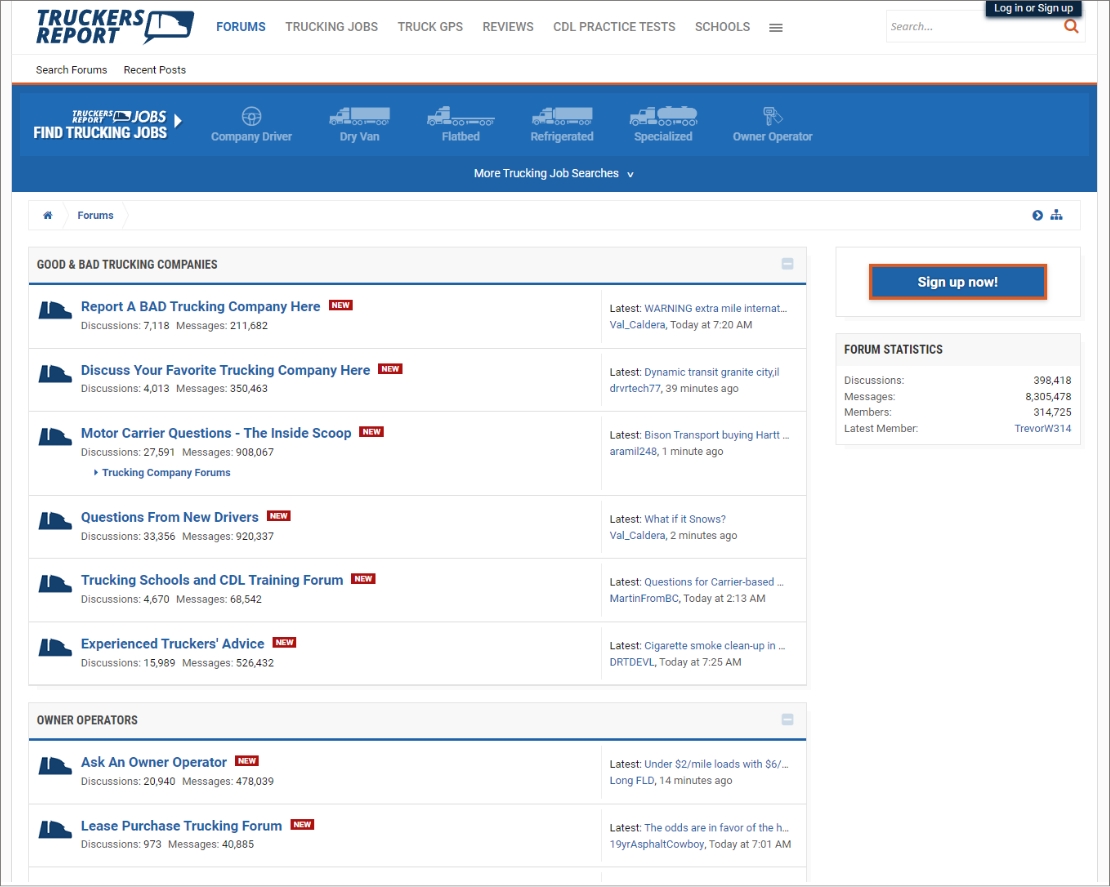Expand Trucking Company Forums sub-forum link
This screenshot has height=887, width=1110.
click(x=166, y=472)
